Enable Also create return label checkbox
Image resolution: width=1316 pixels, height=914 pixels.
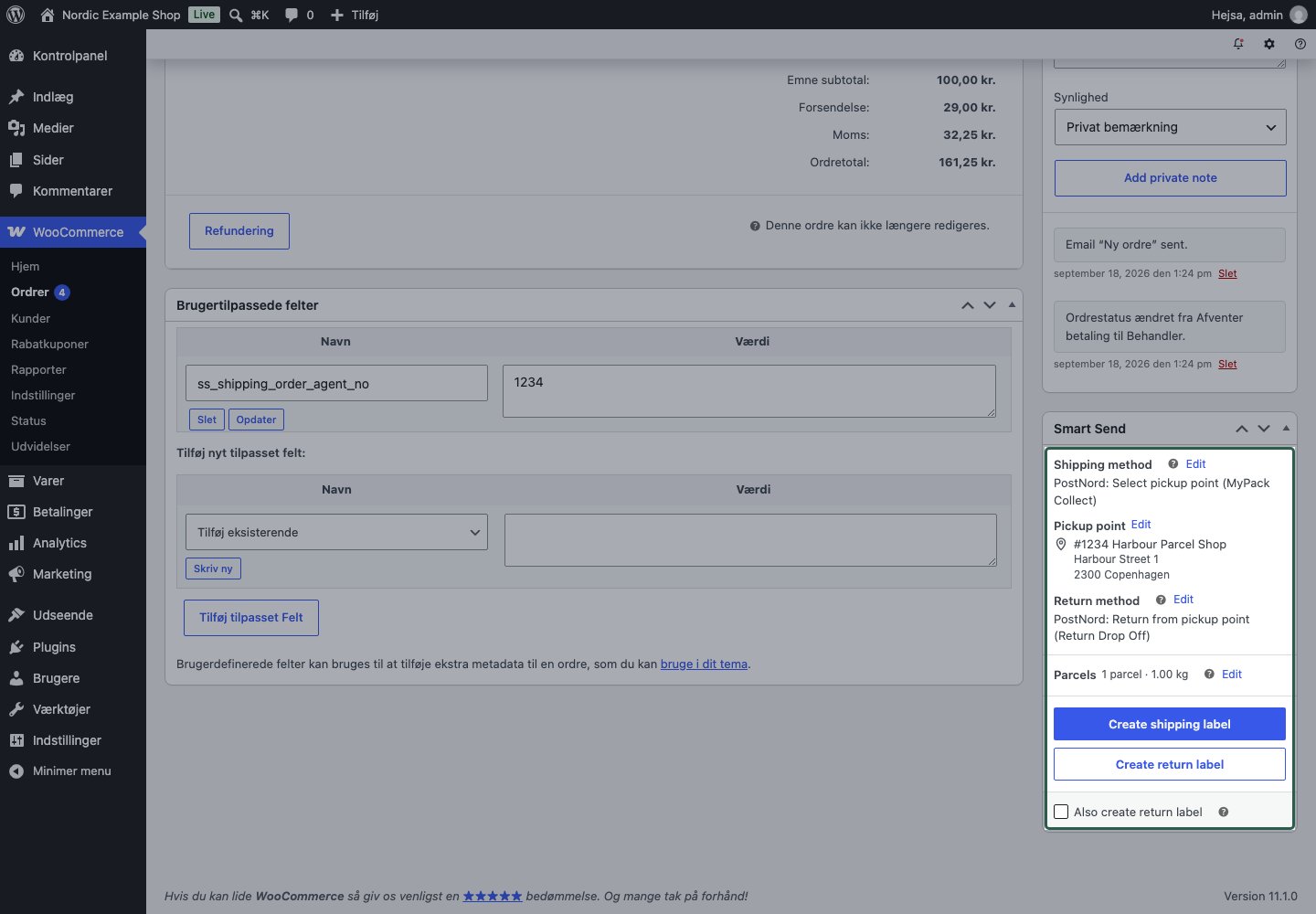tap(1061, 812)
